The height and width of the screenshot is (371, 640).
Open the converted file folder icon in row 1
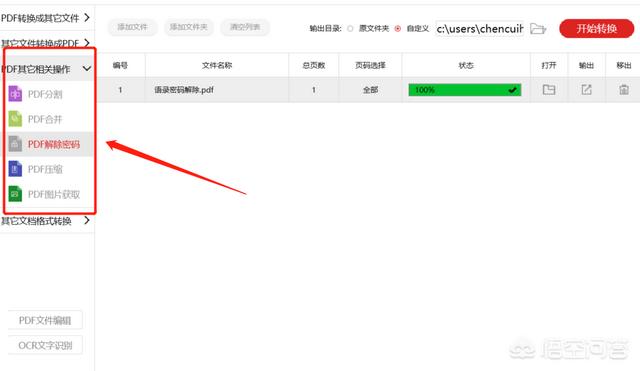(x=549, y=89)
